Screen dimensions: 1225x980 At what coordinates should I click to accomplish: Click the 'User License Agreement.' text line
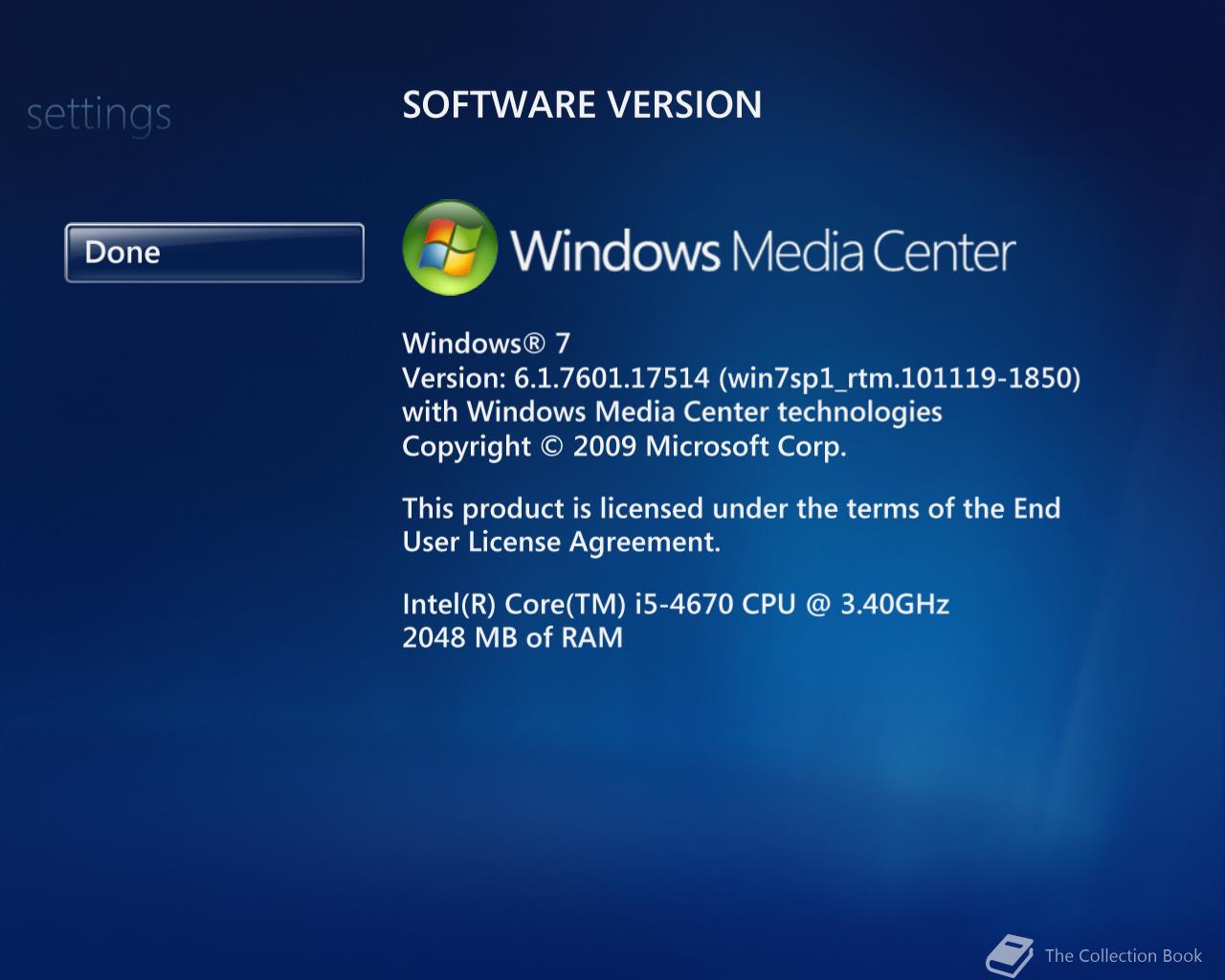tap(561, 542)
